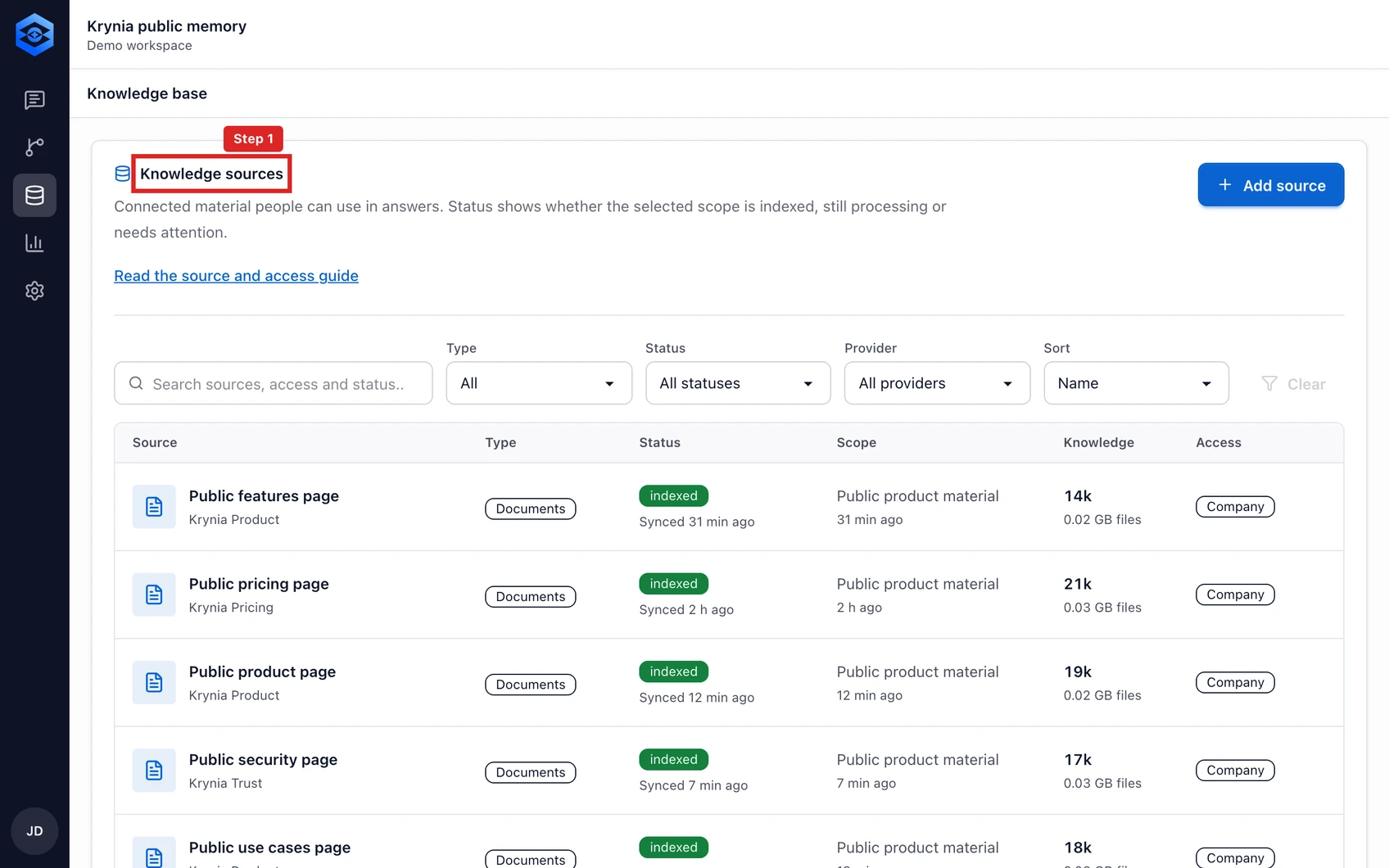
Task: Click Synced 31 min ago text
Action: pyautogui.click(x=697, y=522)
